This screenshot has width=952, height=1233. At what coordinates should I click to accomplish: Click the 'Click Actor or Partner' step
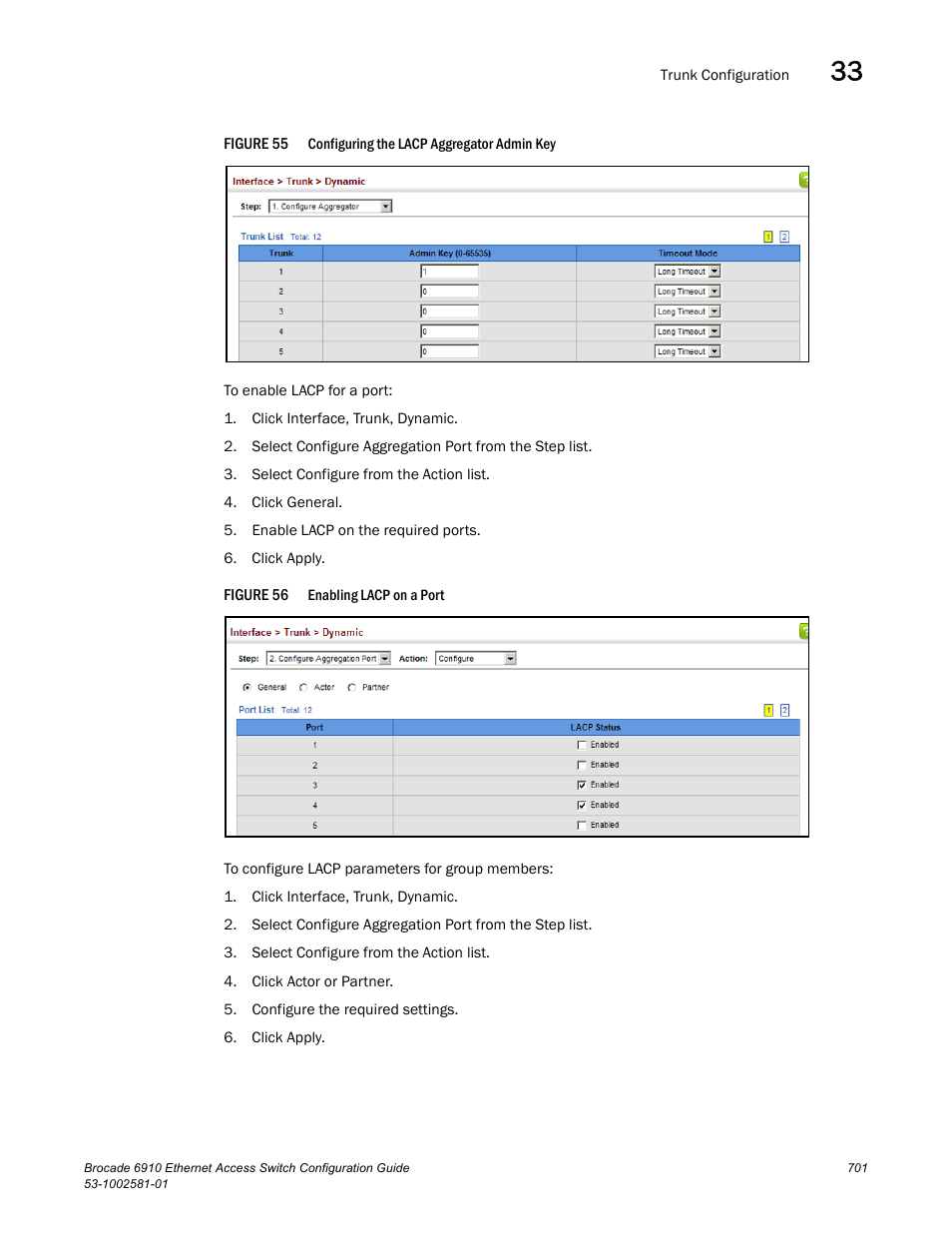[322, 981]
